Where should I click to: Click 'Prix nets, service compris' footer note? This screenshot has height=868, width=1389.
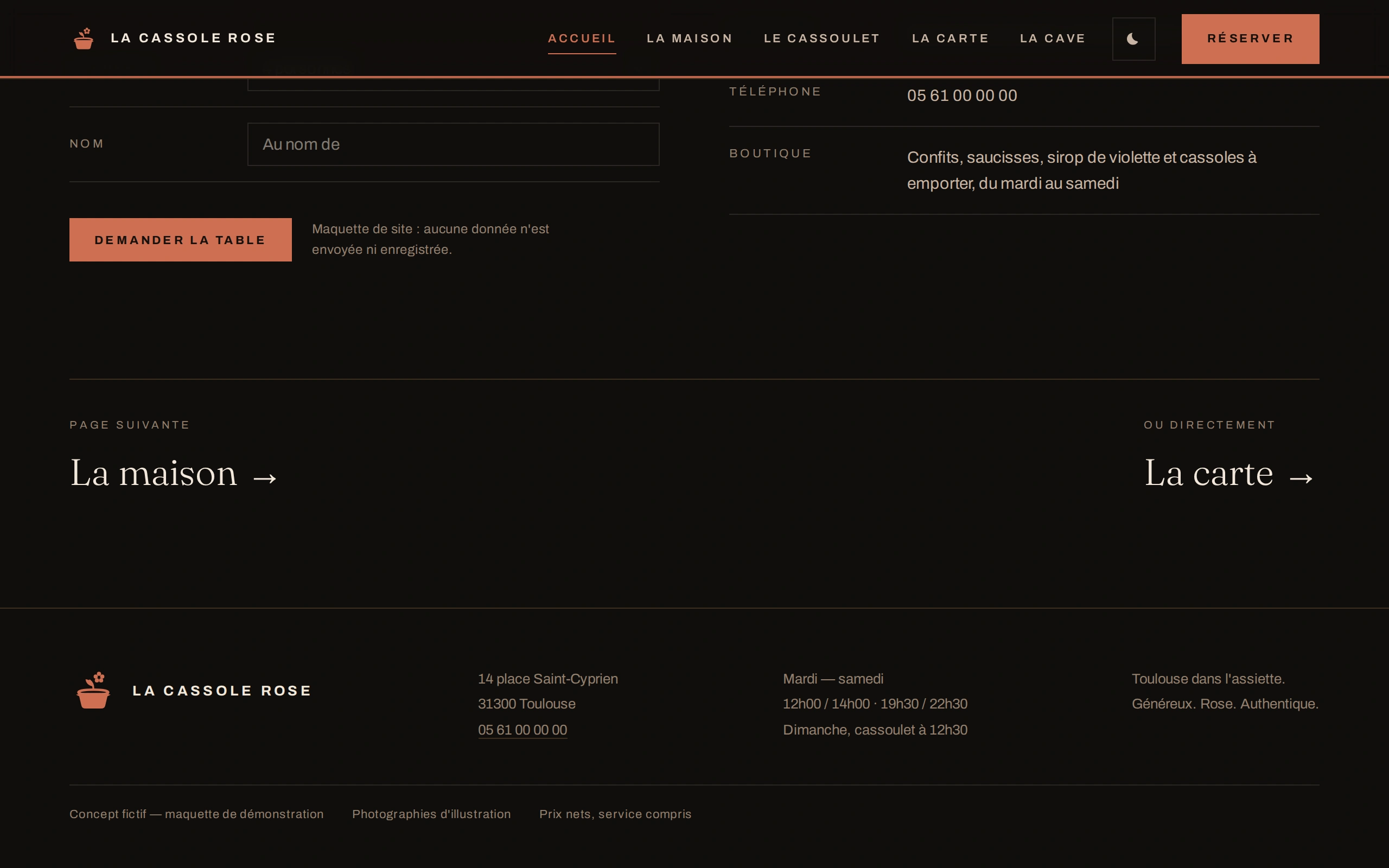point(615,814)
